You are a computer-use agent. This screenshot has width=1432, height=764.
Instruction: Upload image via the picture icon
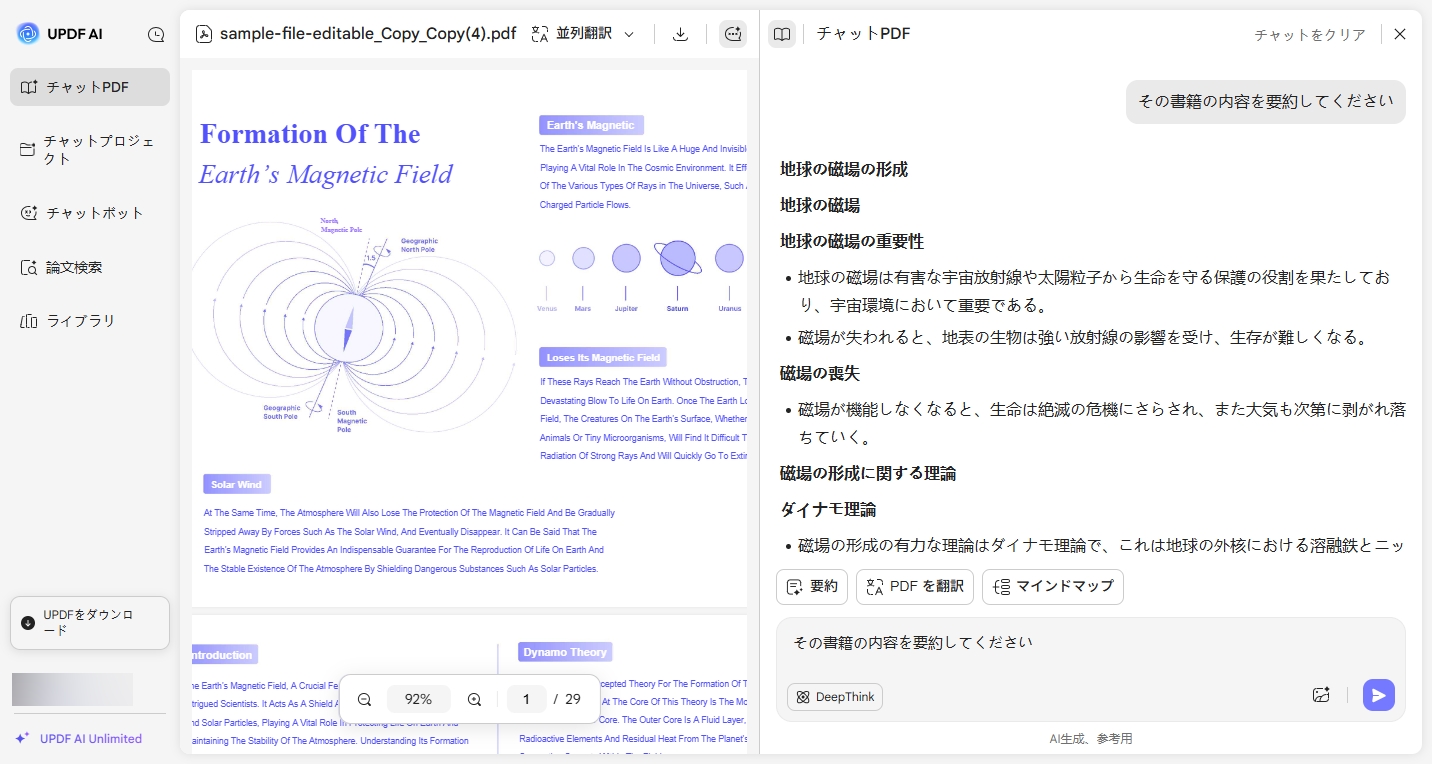click(1321, 695)
